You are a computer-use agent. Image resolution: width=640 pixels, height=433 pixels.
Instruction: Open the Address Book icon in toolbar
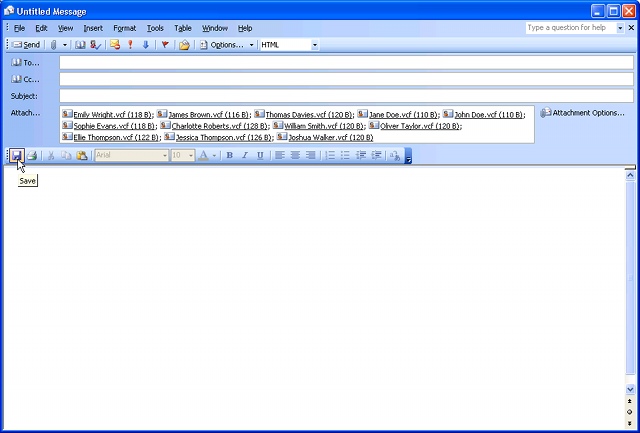coord(80,45)
